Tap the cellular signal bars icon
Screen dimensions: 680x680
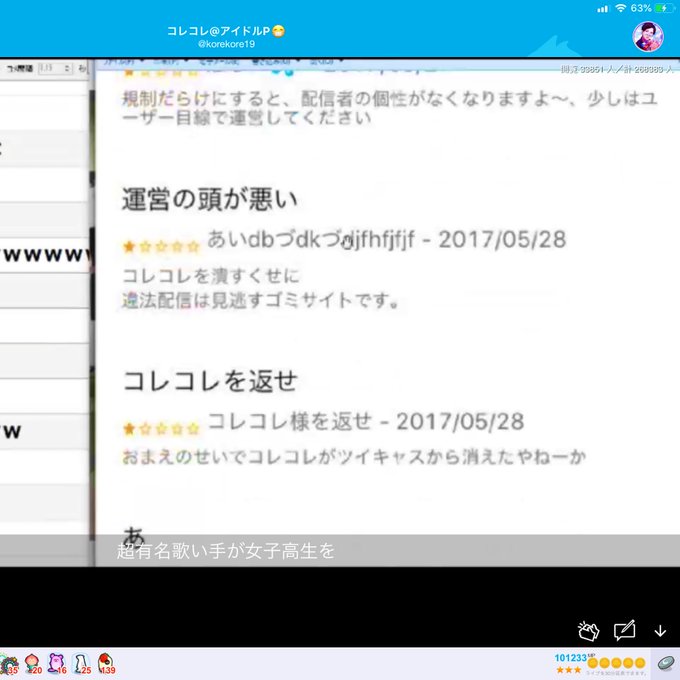pos(602,9)
